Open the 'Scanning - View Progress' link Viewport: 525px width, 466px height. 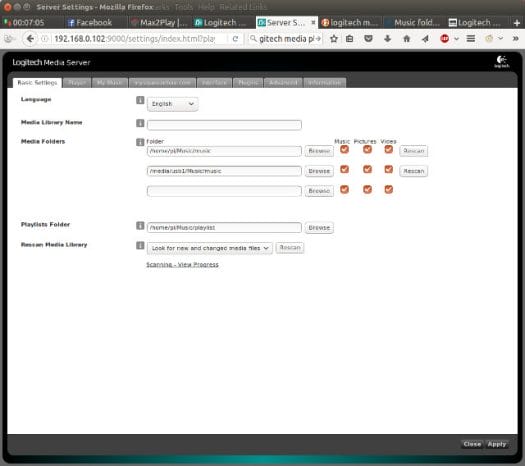tap(182, 265)
